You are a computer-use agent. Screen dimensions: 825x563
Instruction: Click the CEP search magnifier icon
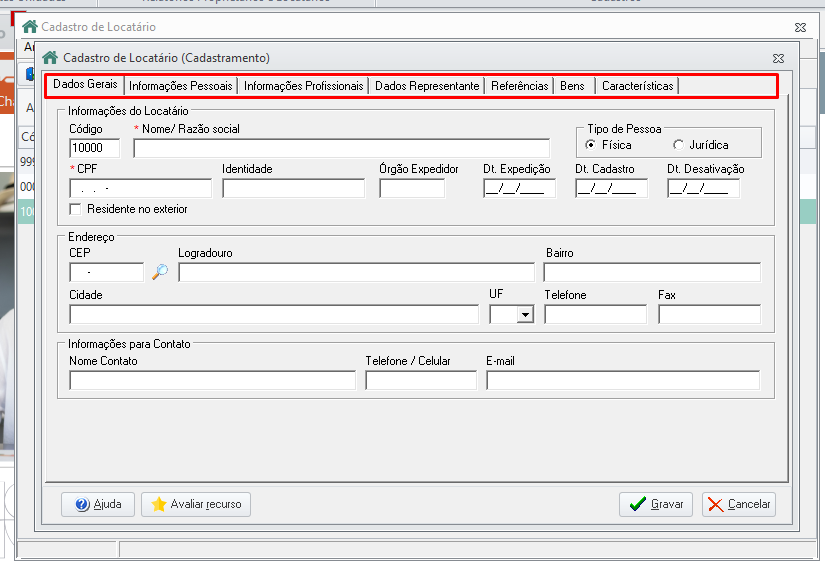160,272
